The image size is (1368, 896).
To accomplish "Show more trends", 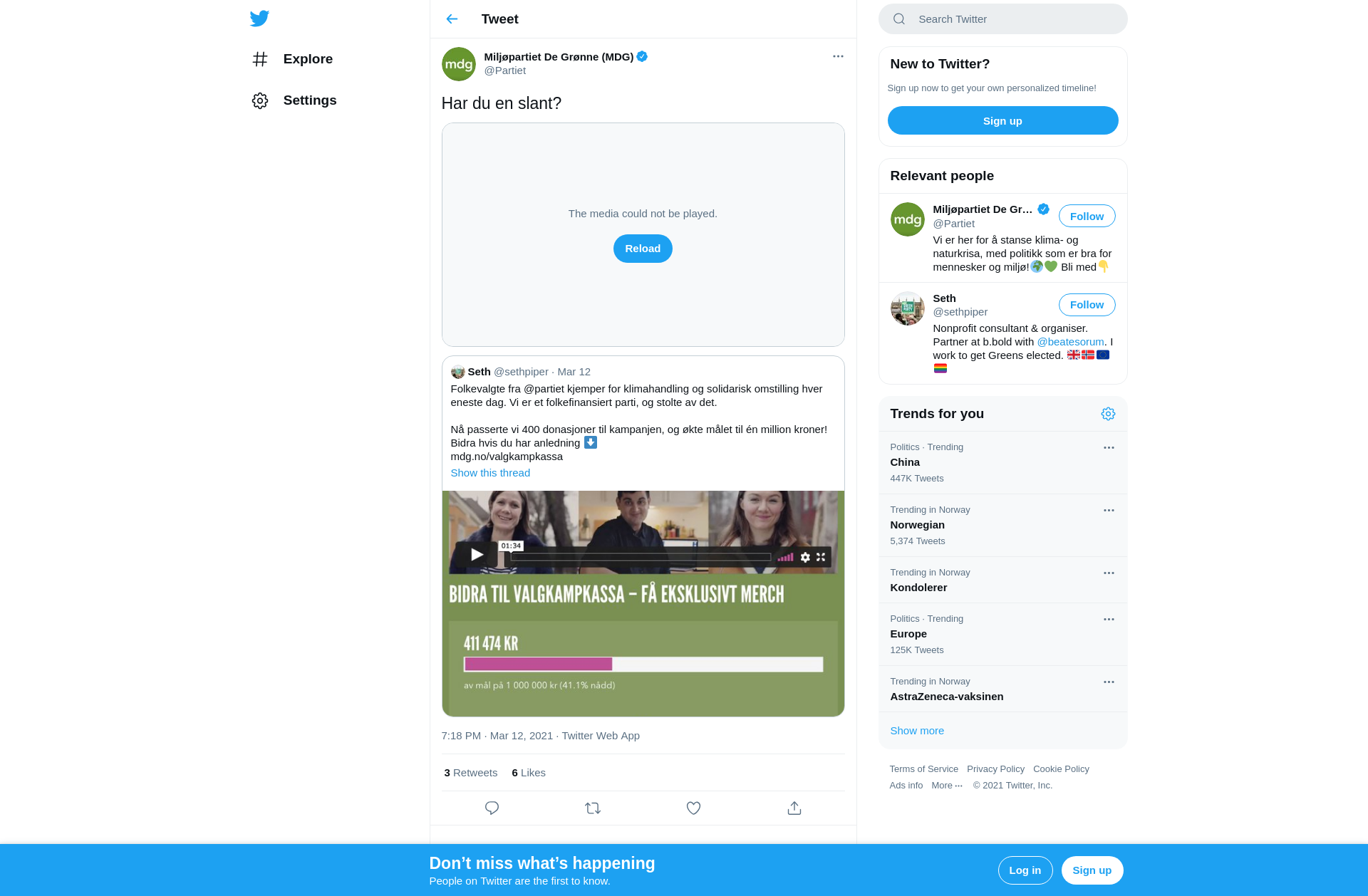I will (917, 731).
